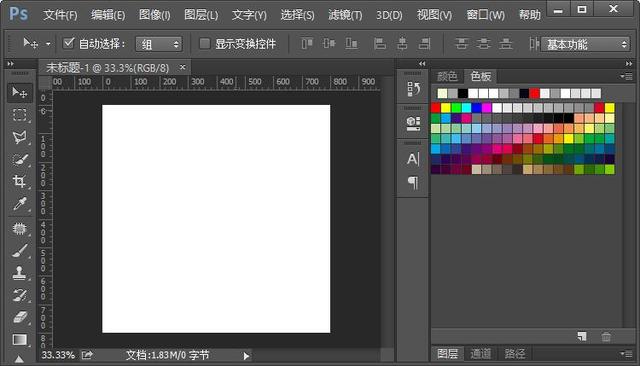Open the 编辑(E) menu
The height and width of the screenshot is (366, 640).
click(108, 16)
